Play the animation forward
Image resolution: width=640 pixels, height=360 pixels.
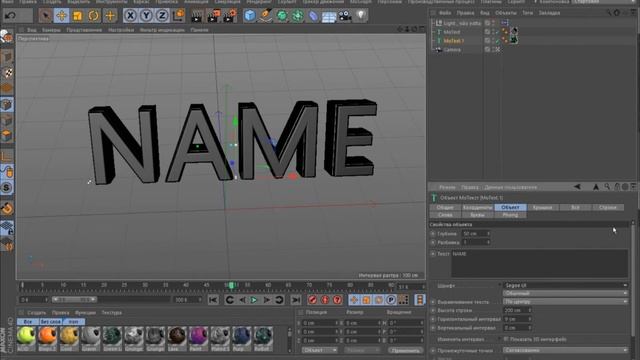(254, 300)
